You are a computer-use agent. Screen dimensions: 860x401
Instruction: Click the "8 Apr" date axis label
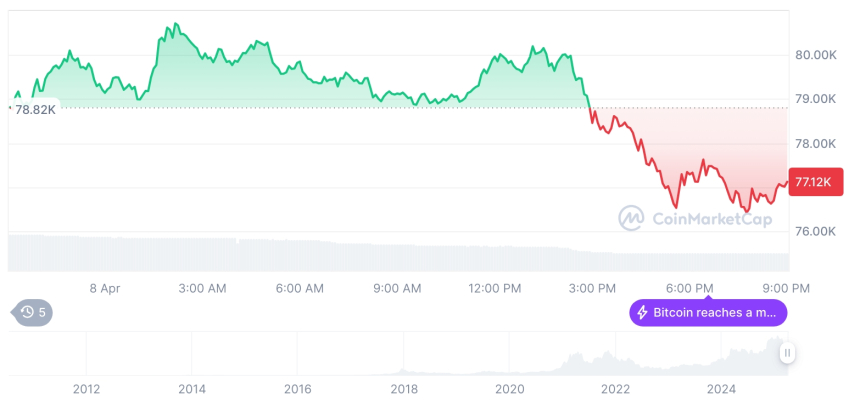point(105,288)
